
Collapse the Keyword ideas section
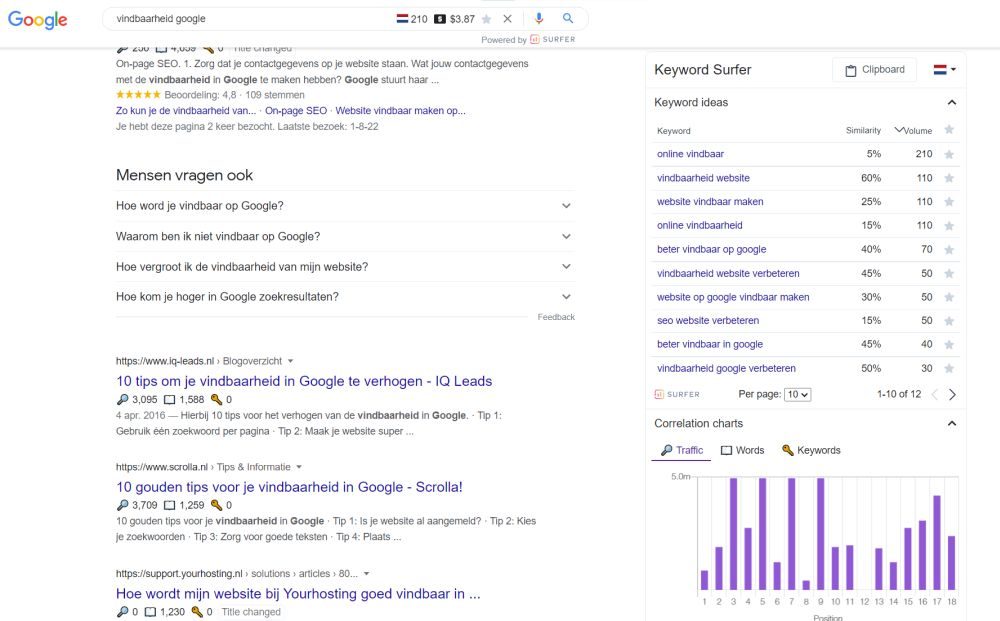click(x=952, y=102)
